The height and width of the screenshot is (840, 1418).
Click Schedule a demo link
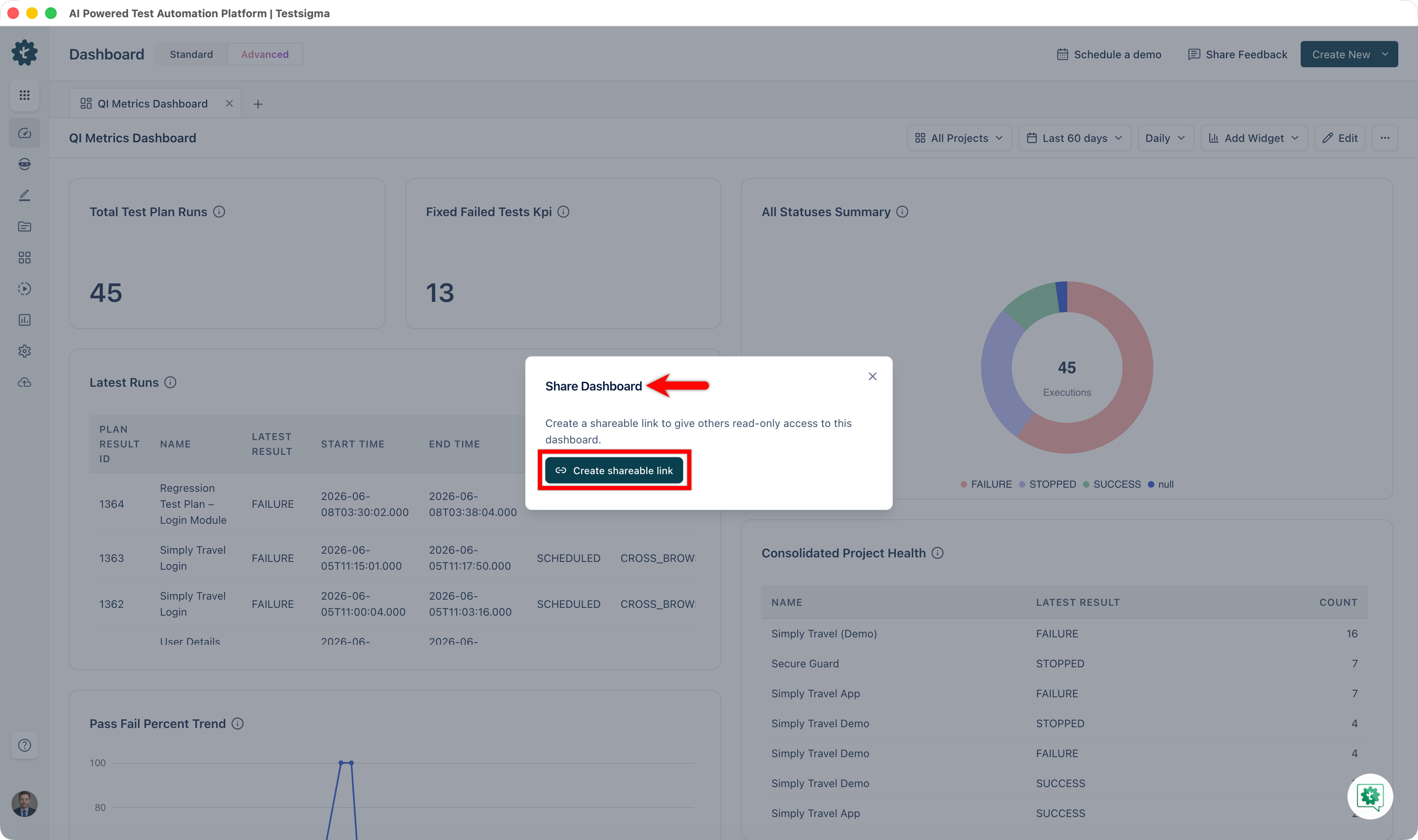1109,54
